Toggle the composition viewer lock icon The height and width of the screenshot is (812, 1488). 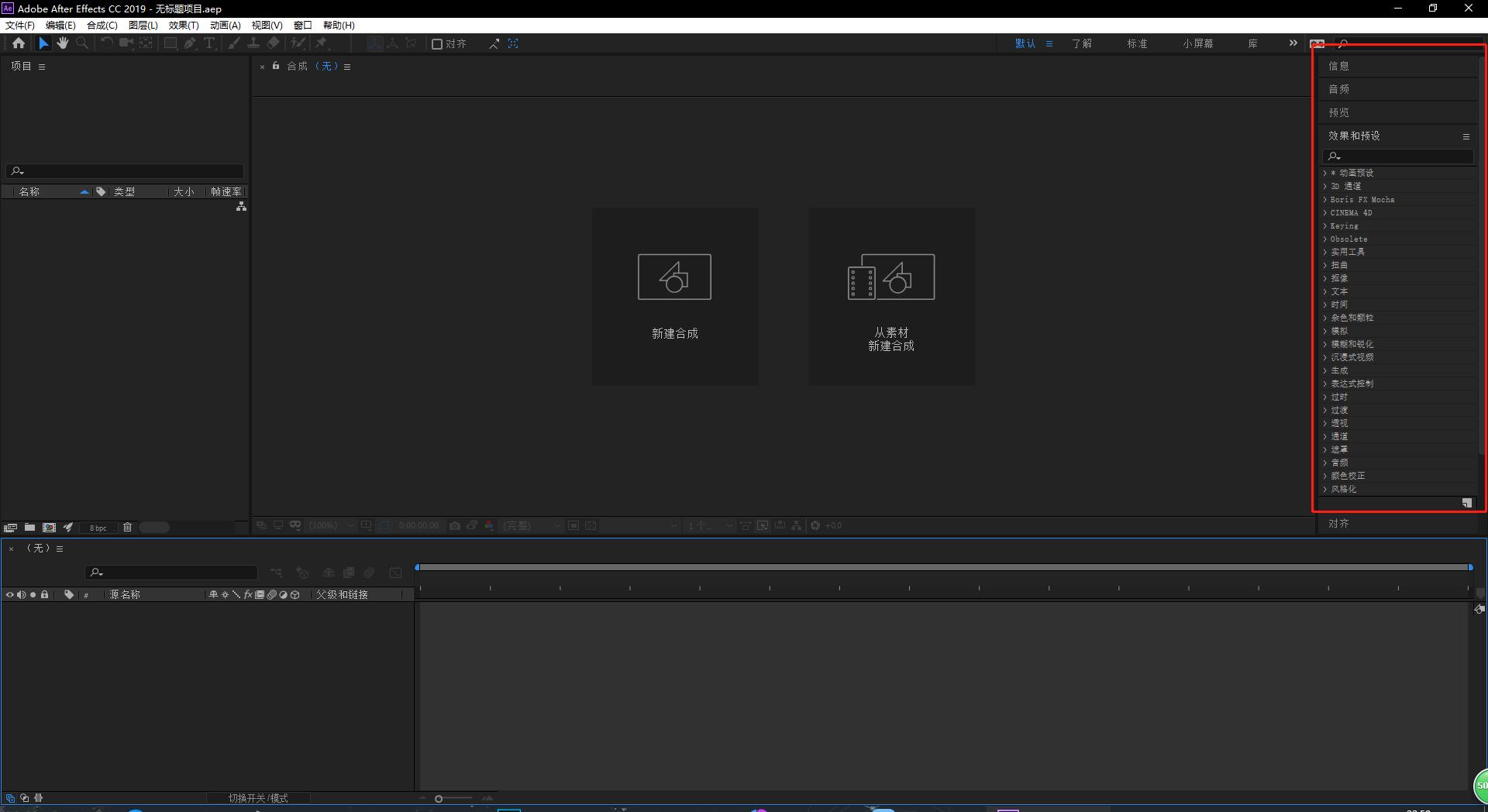click(276, 66)
